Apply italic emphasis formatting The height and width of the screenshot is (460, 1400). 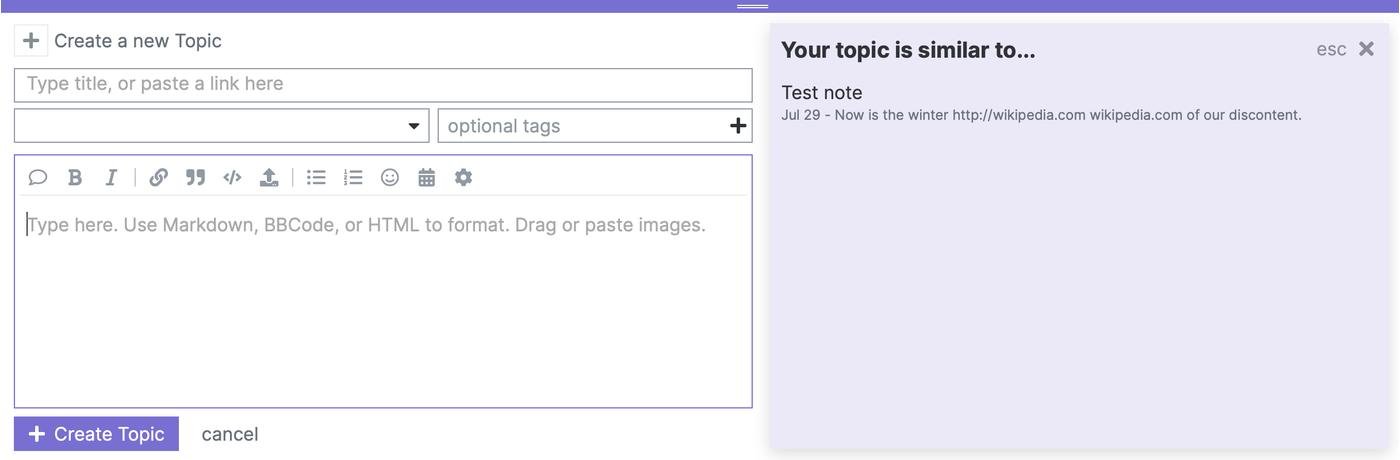coord(111,177)
